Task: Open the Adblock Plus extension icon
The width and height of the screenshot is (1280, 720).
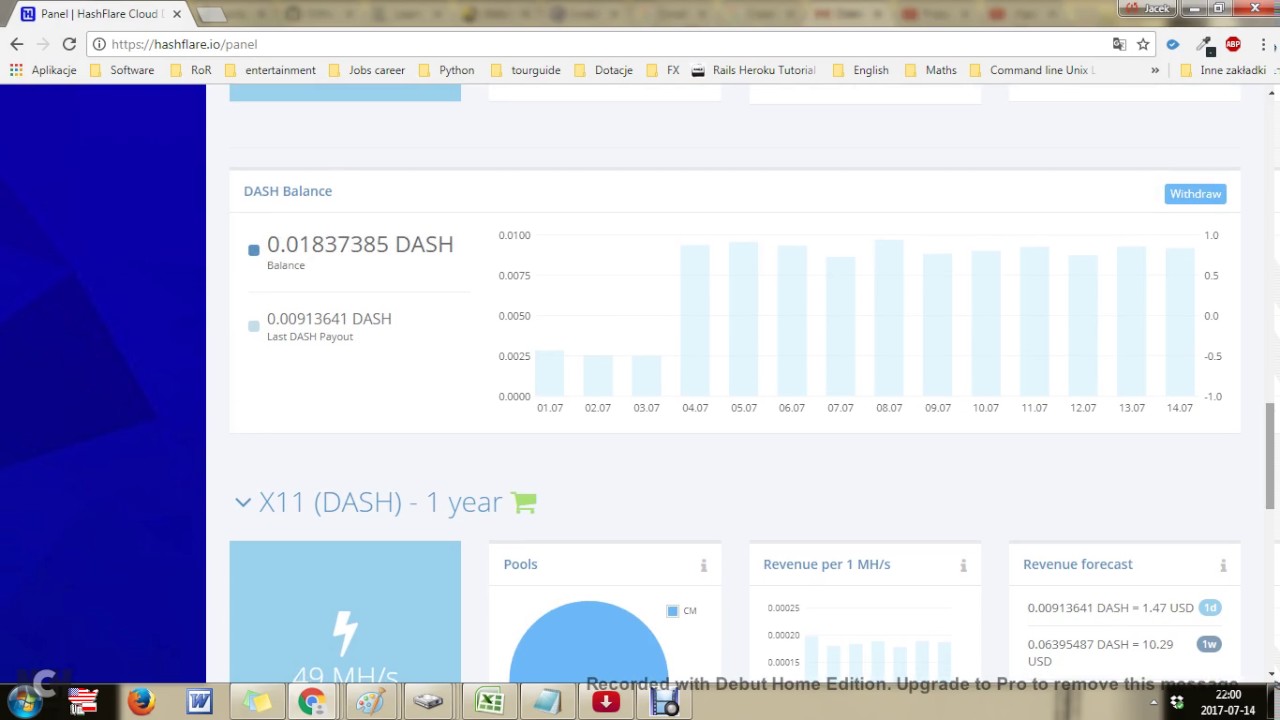Action: tap(1233, 44)
